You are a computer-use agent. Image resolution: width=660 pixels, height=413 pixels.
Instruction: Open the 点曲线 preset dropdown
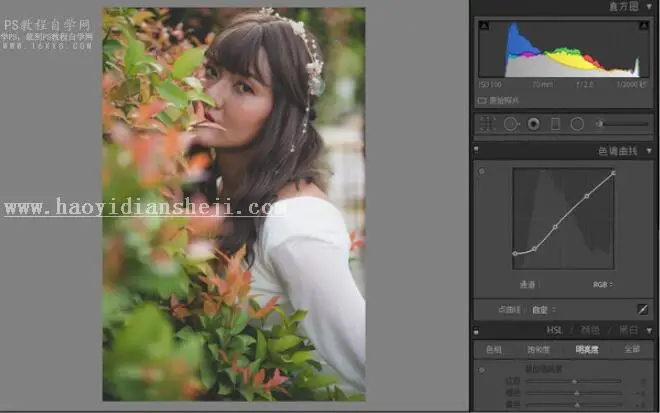[x=543, y=310]
